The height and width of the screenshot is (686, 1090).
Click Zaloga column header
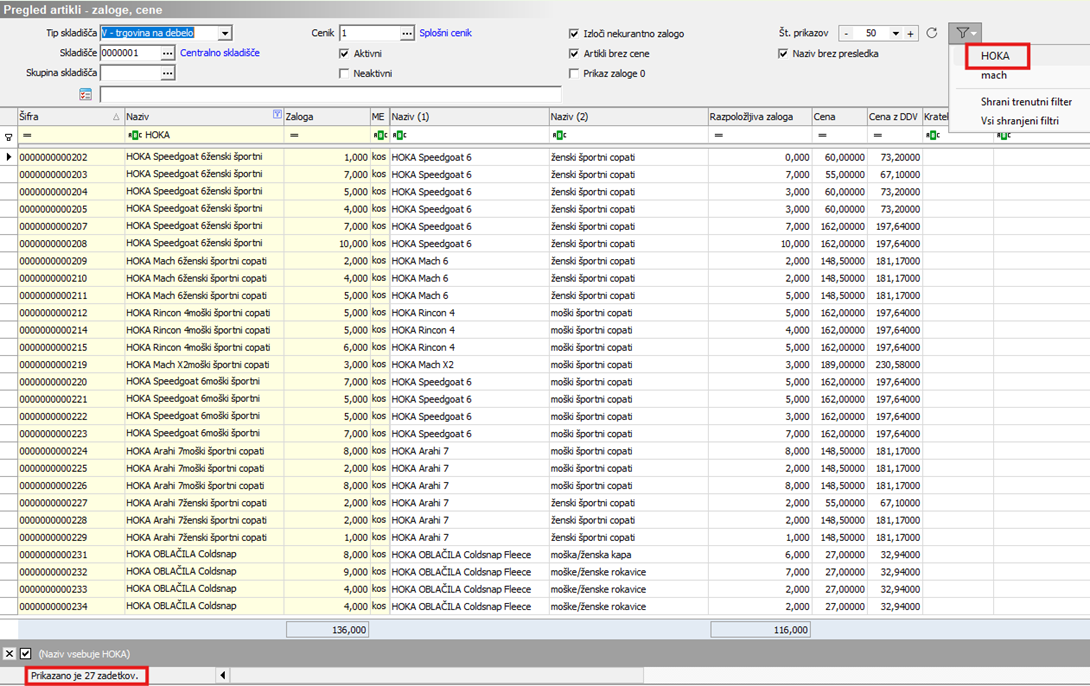click(x=327, y=116)
